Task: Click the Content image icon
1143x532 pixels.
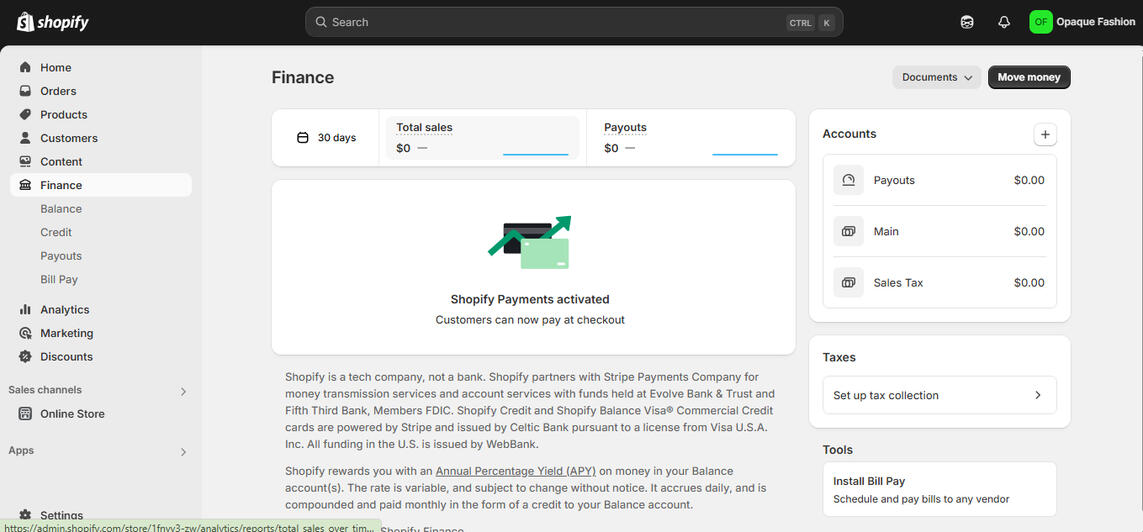Action: 26,161
